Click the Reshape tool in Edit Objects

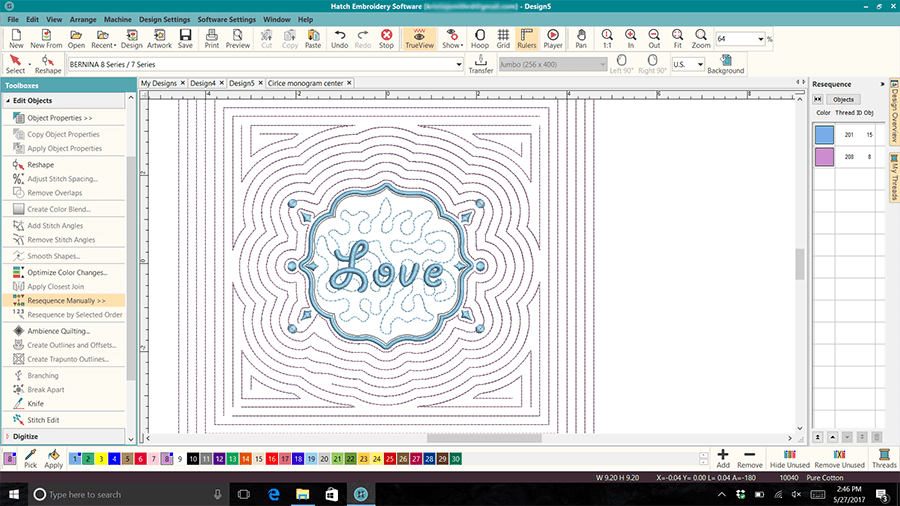point(40,164)
